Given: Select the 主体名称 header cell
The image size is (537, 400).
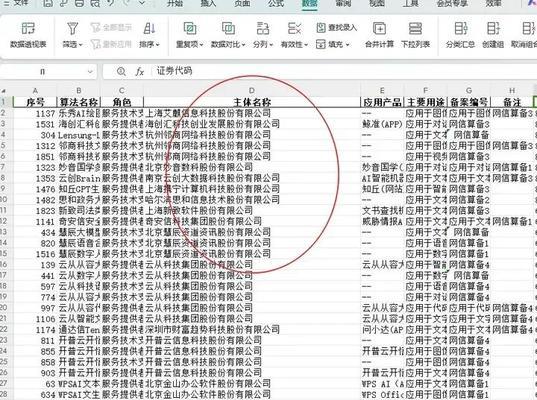Looking at the screenshot, I should tap(252, 102).
